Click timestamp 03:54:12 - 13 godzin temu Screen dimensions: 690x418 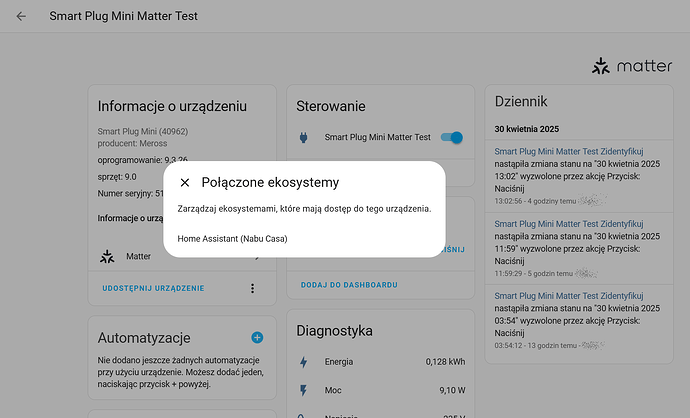pyautogui.click(x=535, y=346)
